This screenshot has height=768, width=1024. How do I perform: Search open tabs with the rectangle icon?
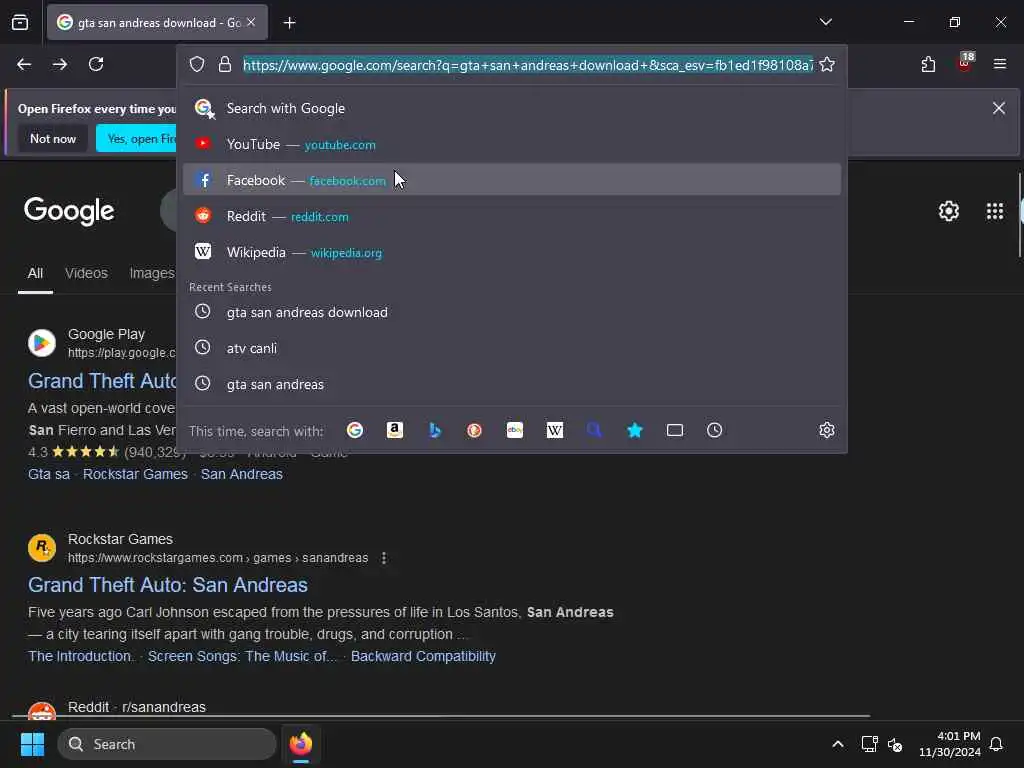tap(675, 430)
